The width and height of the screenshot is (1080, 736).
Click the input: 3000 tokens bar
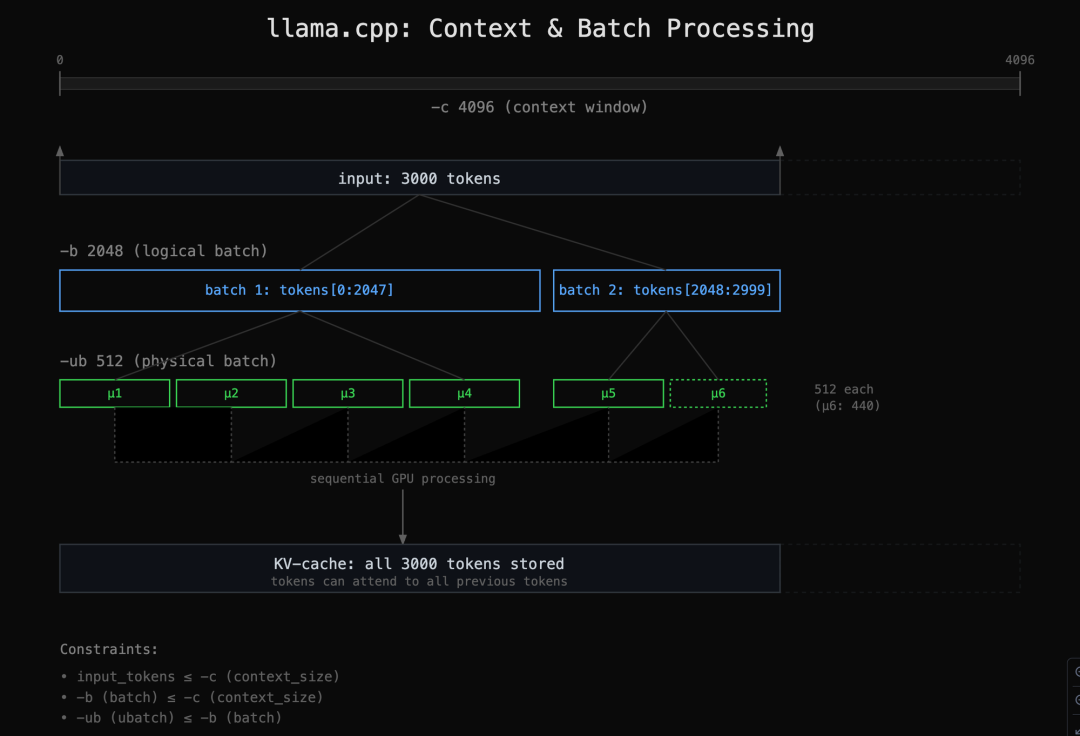pos(419,178)
